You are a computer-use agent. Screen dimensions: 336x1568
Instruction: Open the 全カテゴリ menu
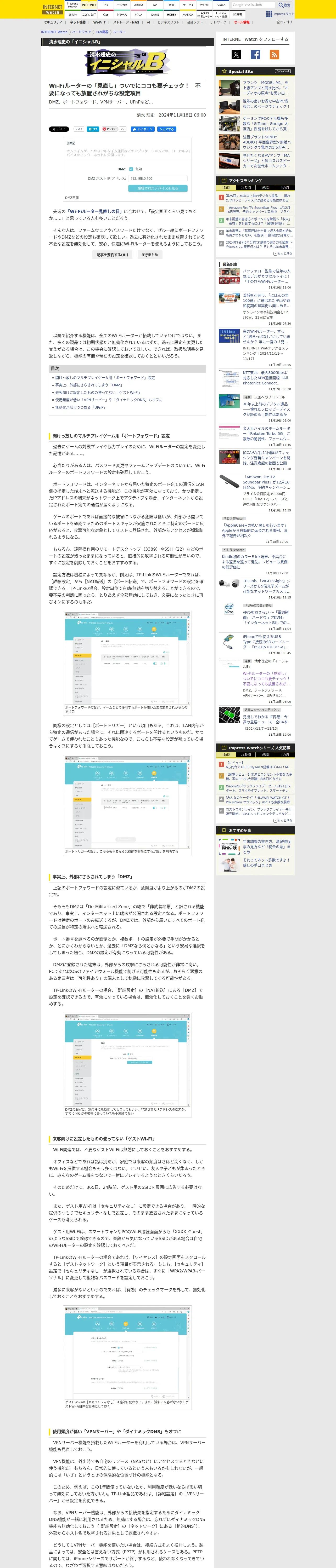pyautogui.click(x=284, y=22)
